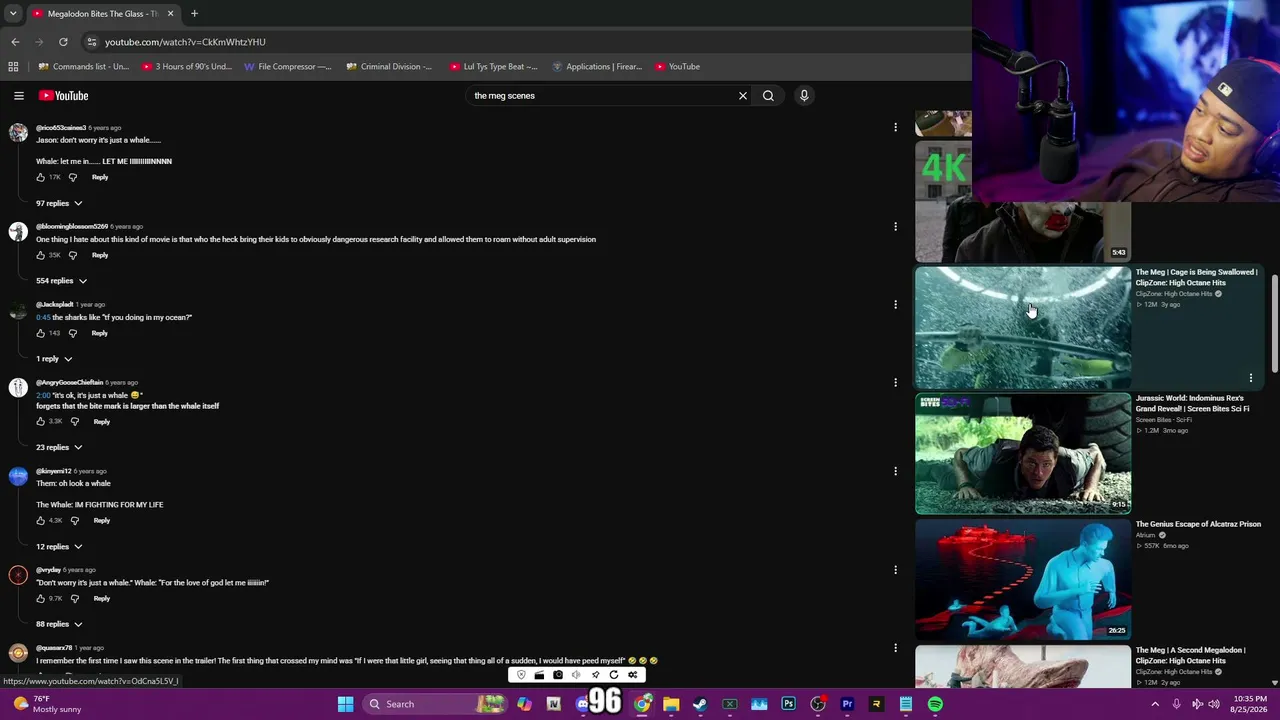The width and height of the screenshot is (1280, 720).
Task: Reload the page in the browser toolbar
Action: (x=63, y=42)
